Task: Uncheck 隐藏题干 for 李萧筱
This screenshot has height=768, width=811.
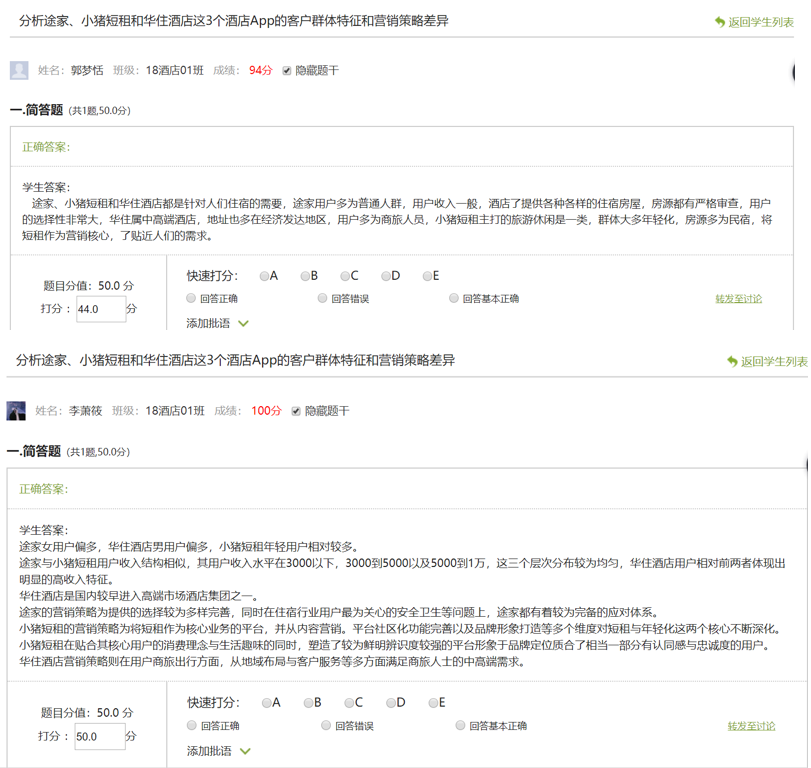Action: (x=296, y=411)
